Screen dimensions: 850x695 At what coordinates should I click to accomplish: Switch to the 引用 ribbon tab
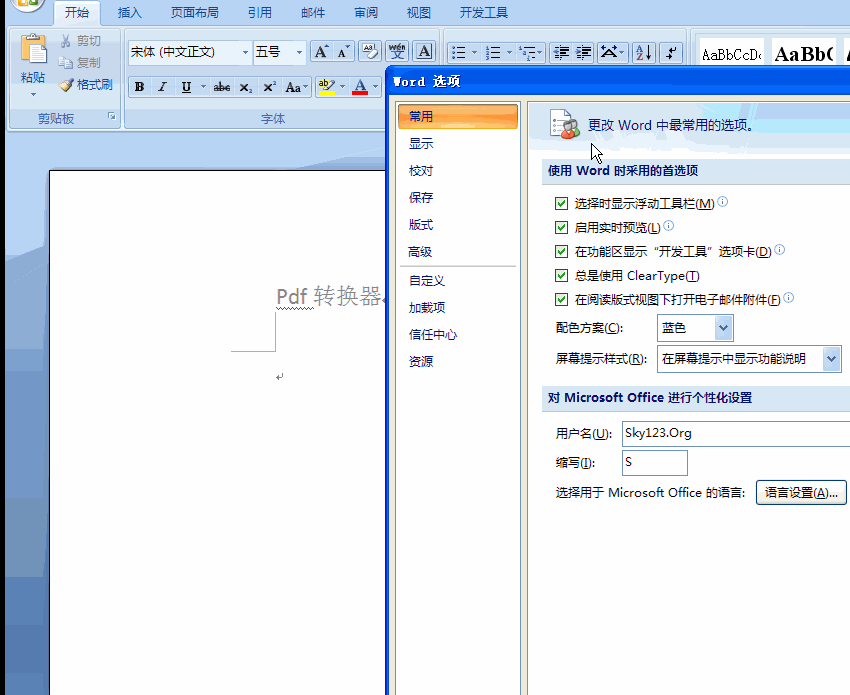[260, 12]
